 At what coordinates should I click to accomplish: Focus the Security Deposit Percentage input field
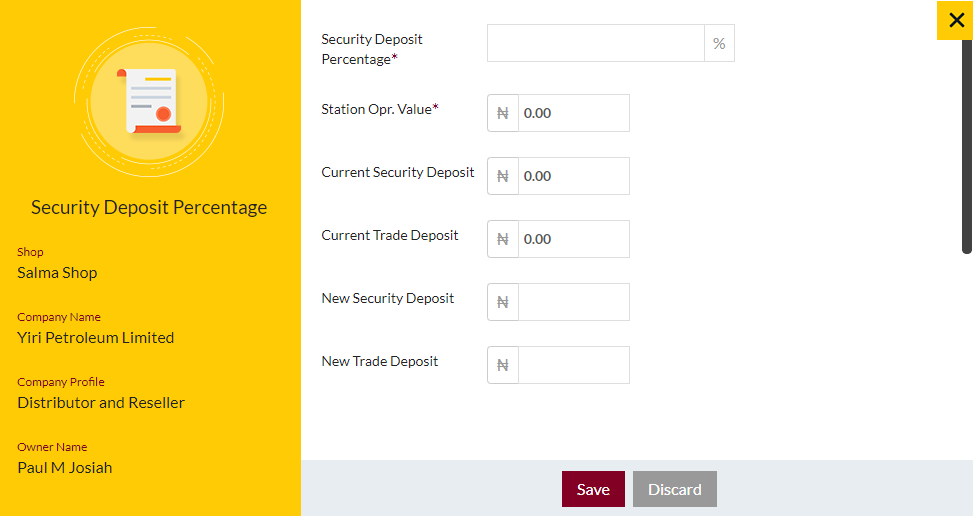tap(596, 43)
